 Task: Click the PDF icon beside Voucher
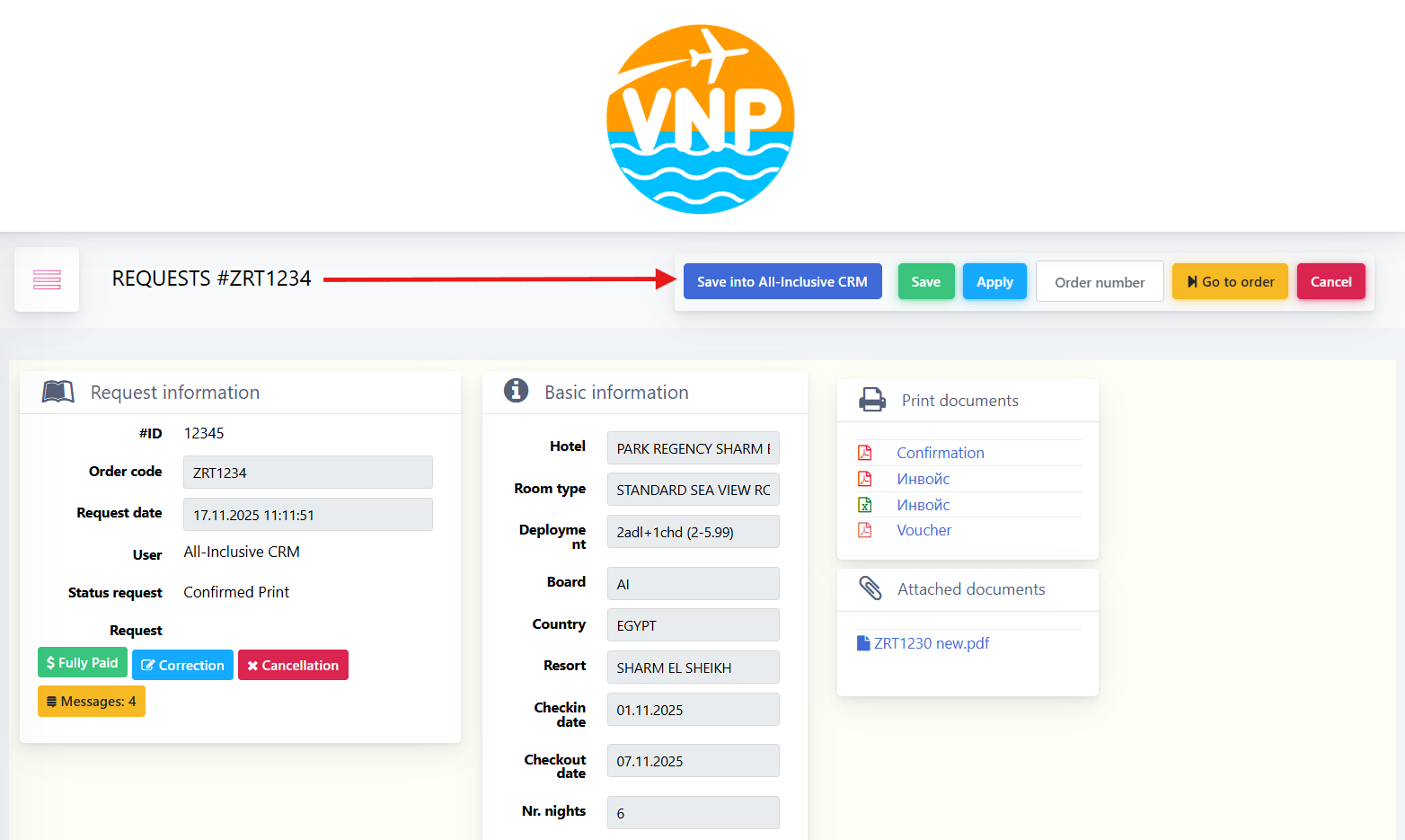pos(864,530)
